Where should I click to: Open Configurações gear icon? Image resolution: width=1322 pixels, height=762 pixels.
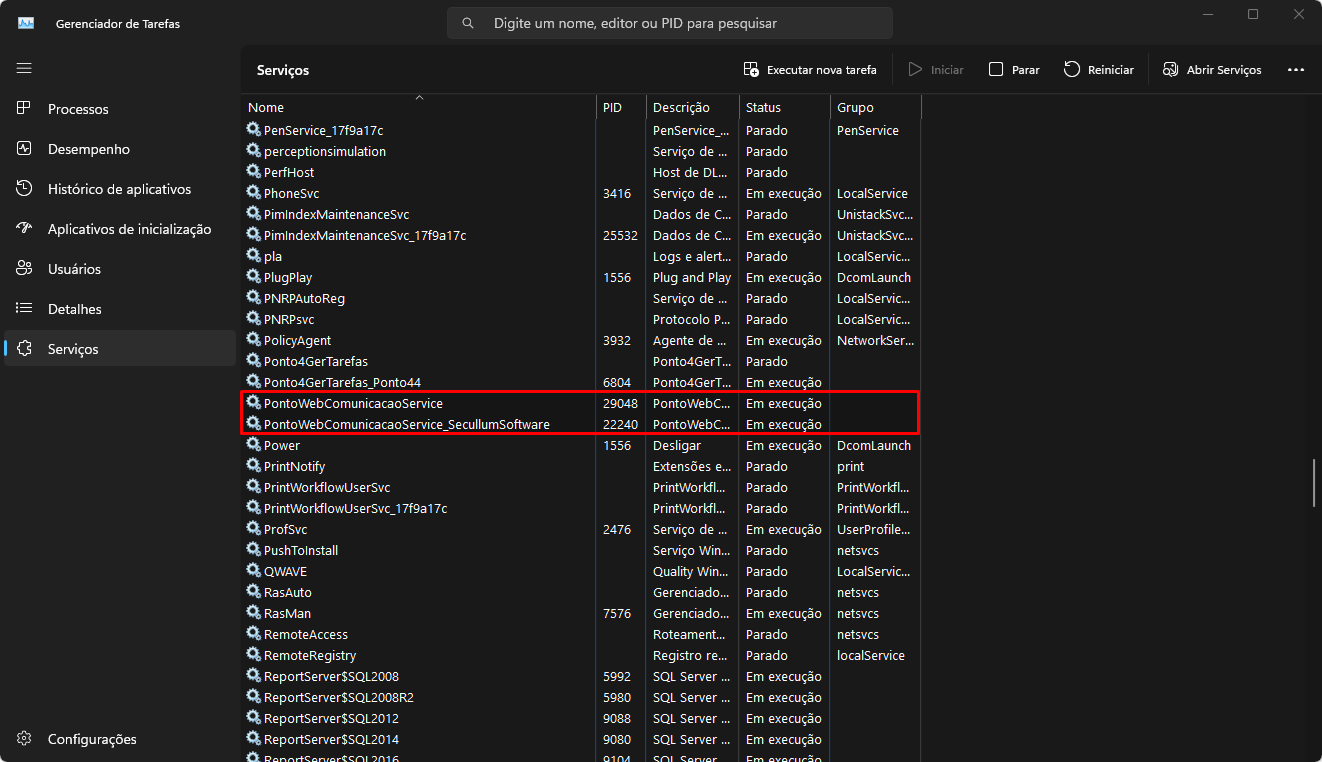tap(25, 739)
